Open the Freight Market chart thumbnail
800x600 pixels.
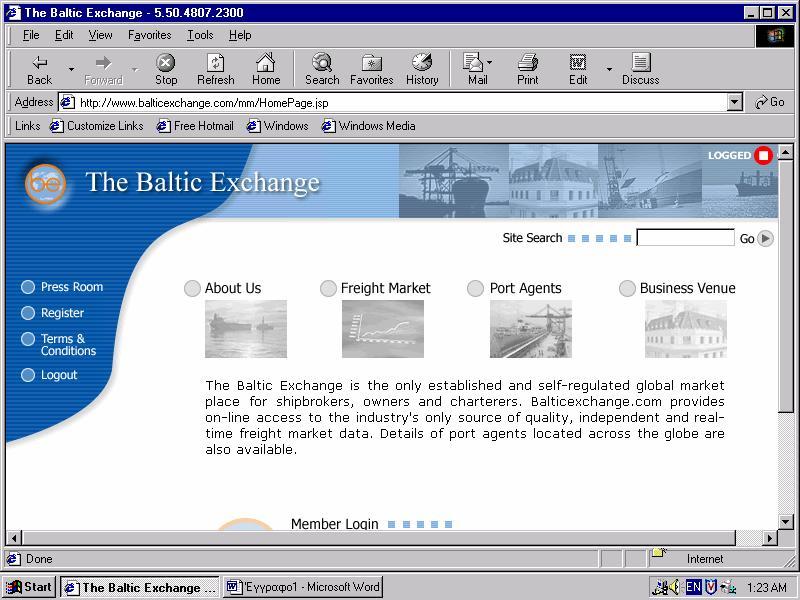point(383,329)
